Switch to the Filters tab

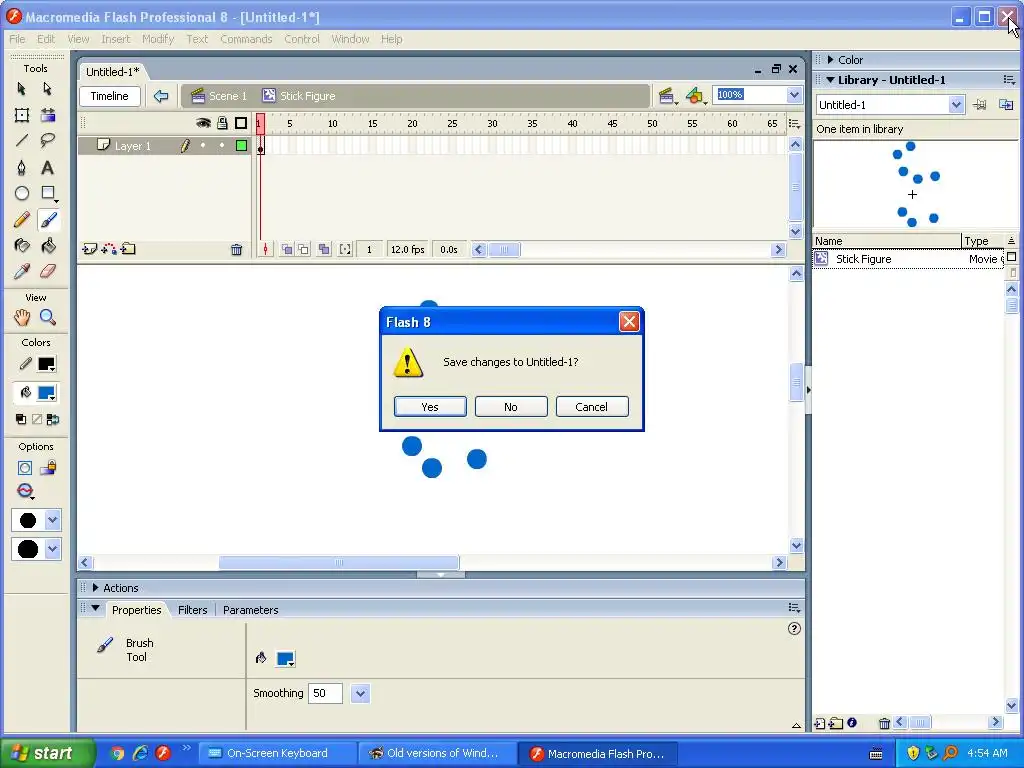tap(193, 610)
